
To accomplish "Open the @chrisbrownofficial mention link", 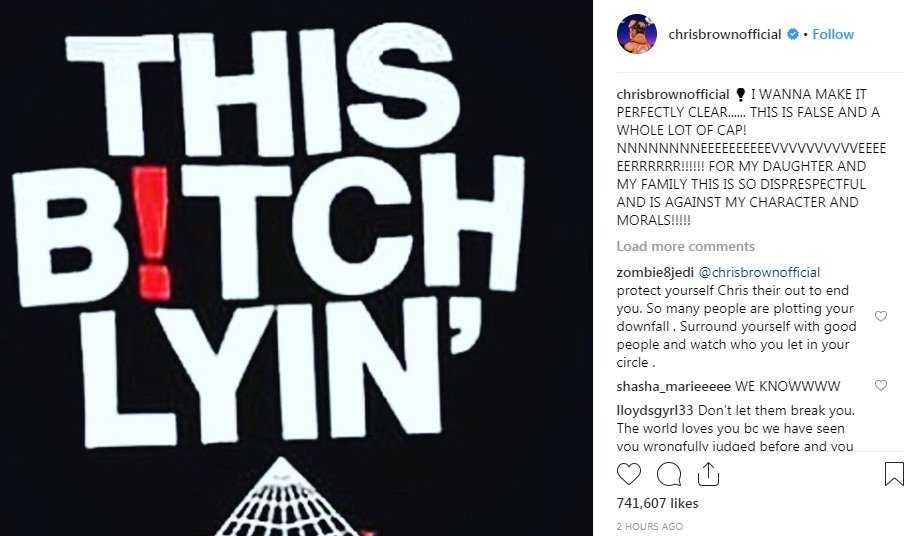I will tap(759, 272).
